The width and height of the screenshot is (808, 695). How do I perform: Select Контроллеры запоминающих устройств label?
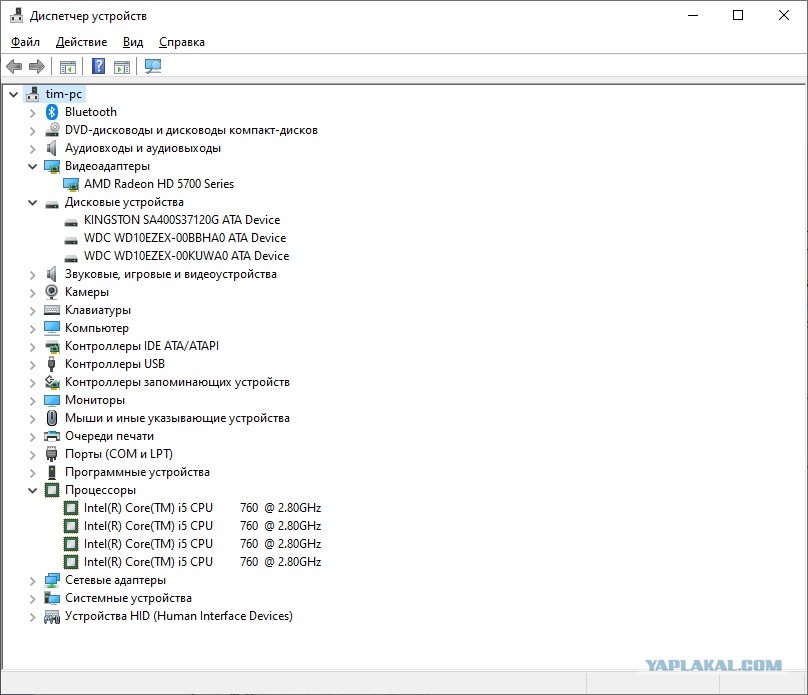pyautogui.click(x=177, y=382)
